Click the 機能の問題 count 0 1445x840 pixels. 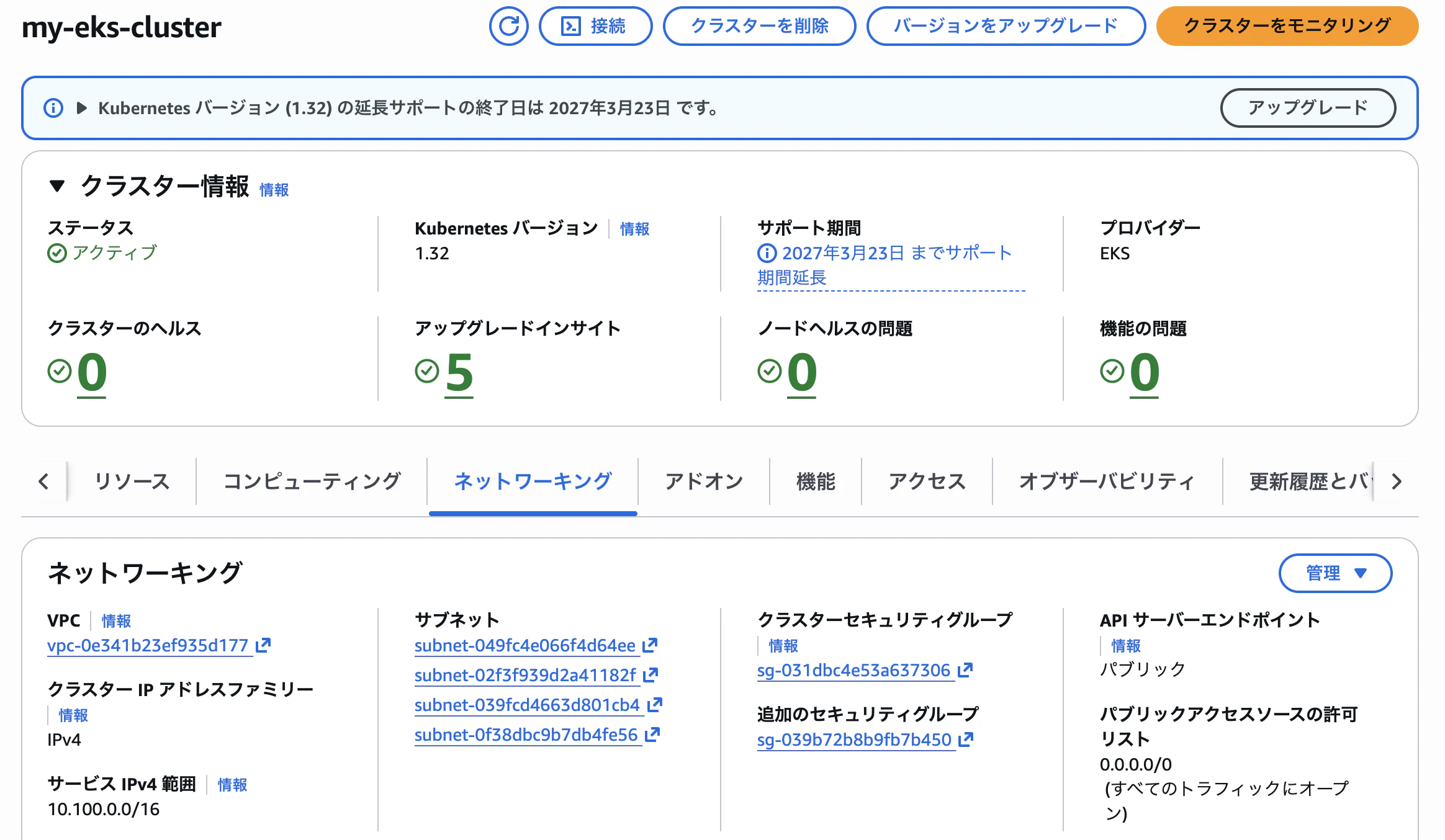tap(1145, 372)
